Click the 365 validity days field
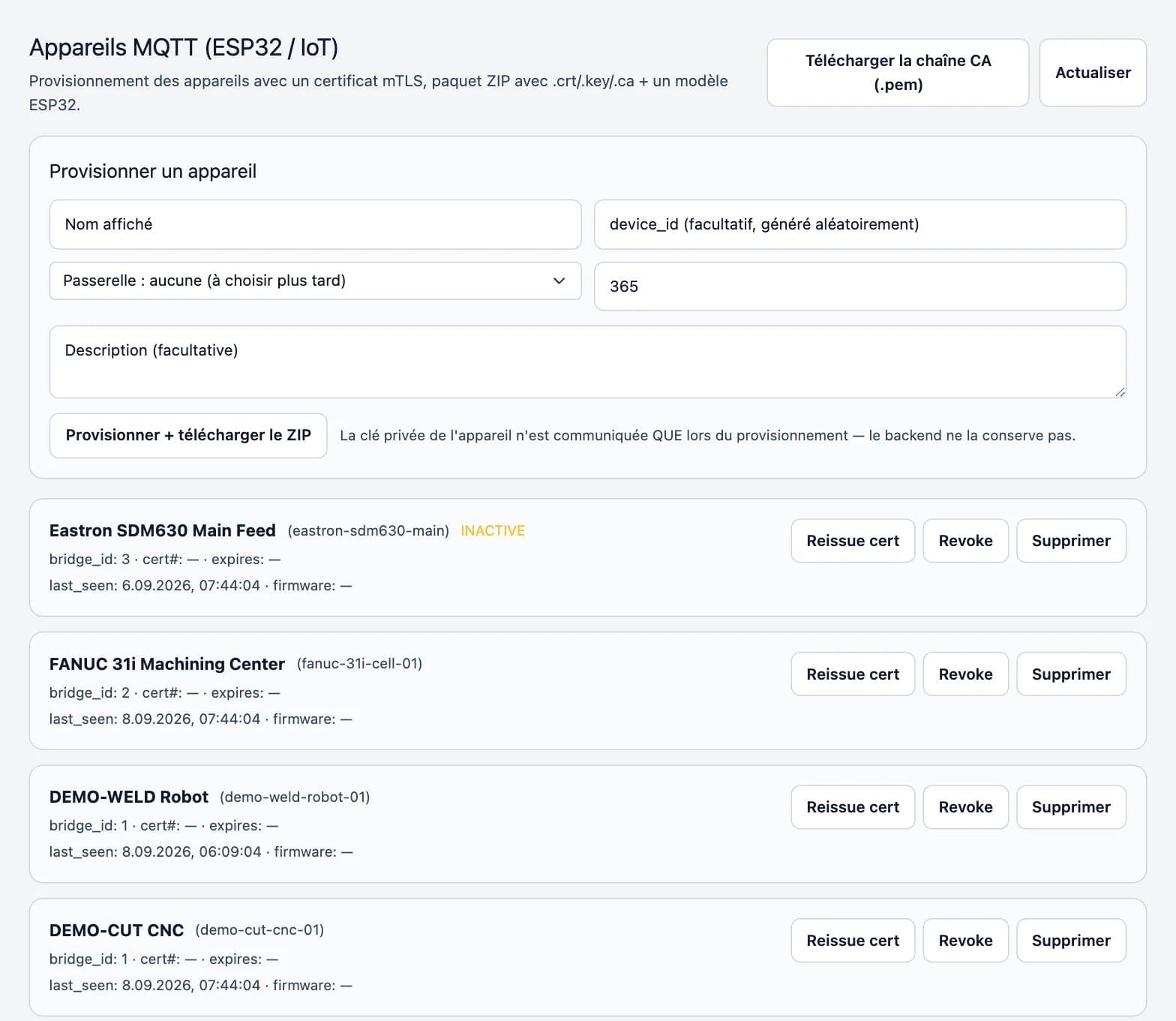This screenshot has height=1021, width=1176. [860, 286]
